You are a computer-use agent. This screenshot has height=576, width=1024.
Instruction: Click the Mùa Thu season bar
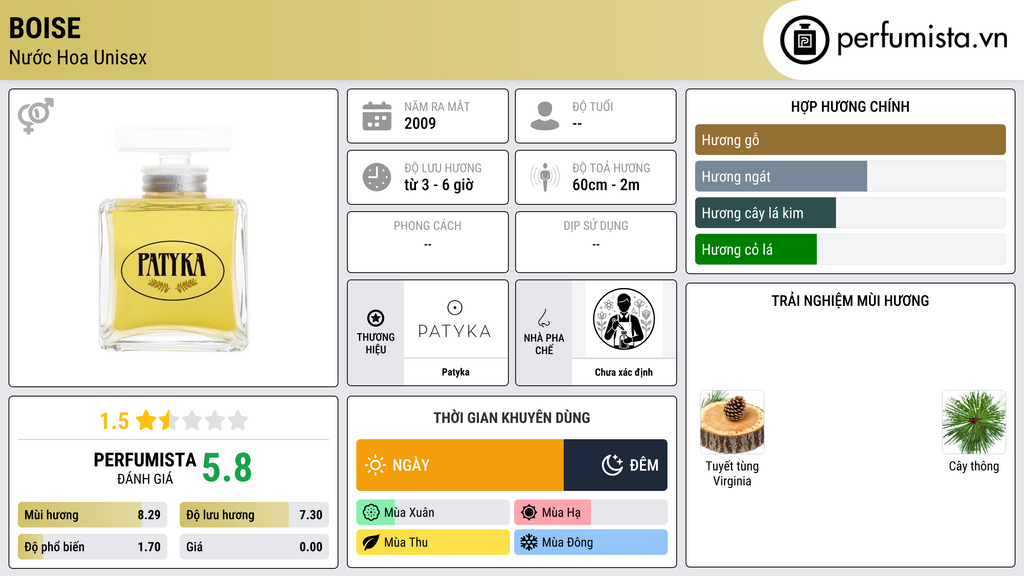pyautogui.click(x=433, y=542)
